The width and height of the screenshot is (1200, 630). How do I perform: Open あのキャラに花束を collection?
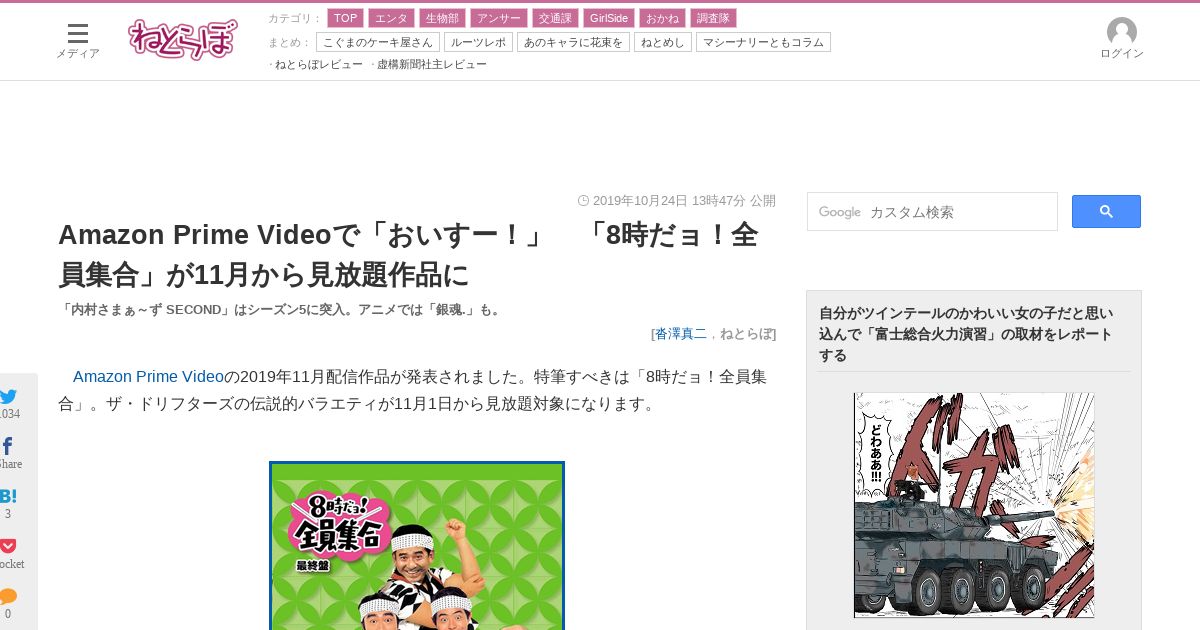coord(573,42)
